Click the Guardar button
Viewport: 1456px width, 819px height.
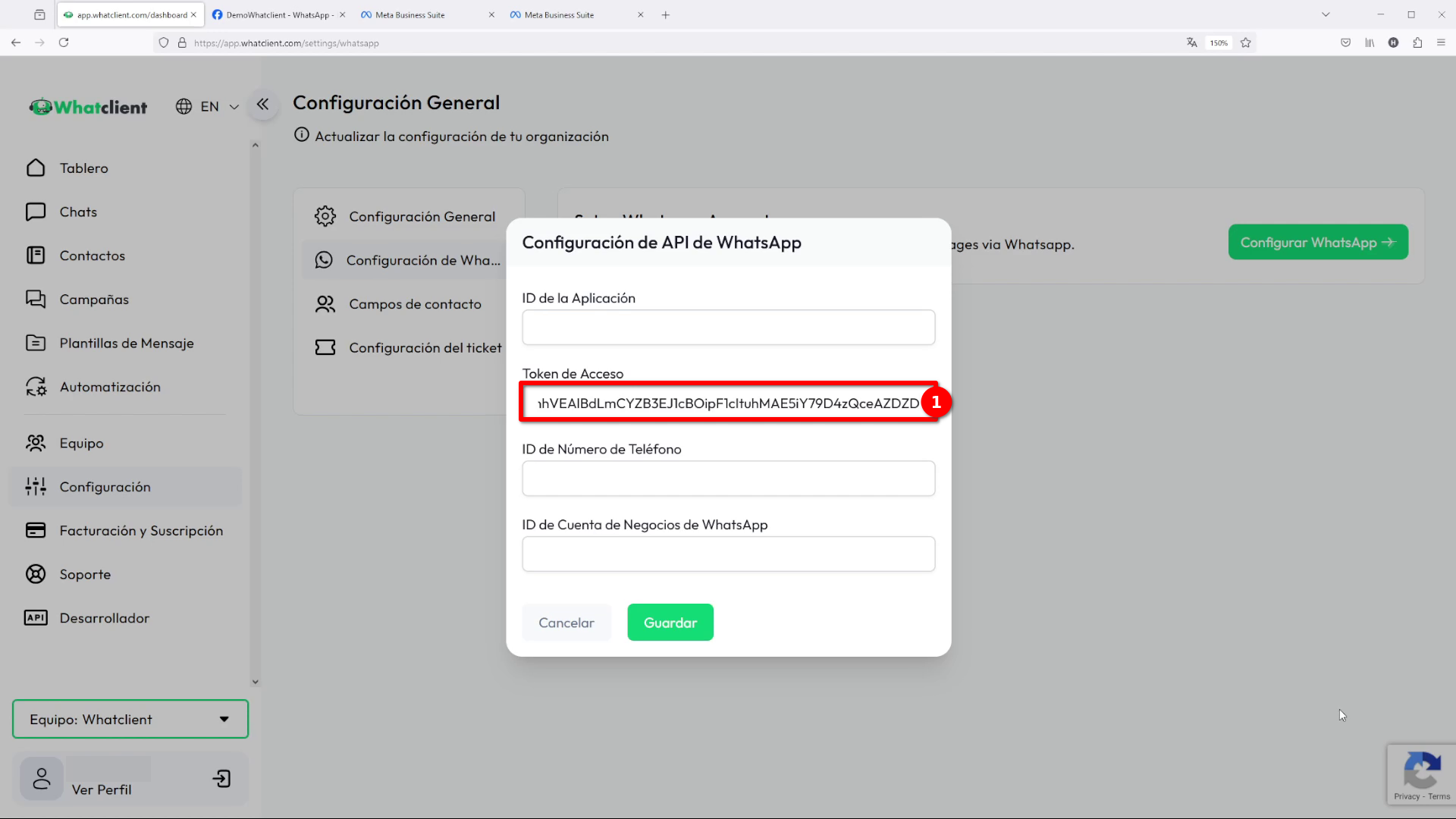click(x=670, y=623)
